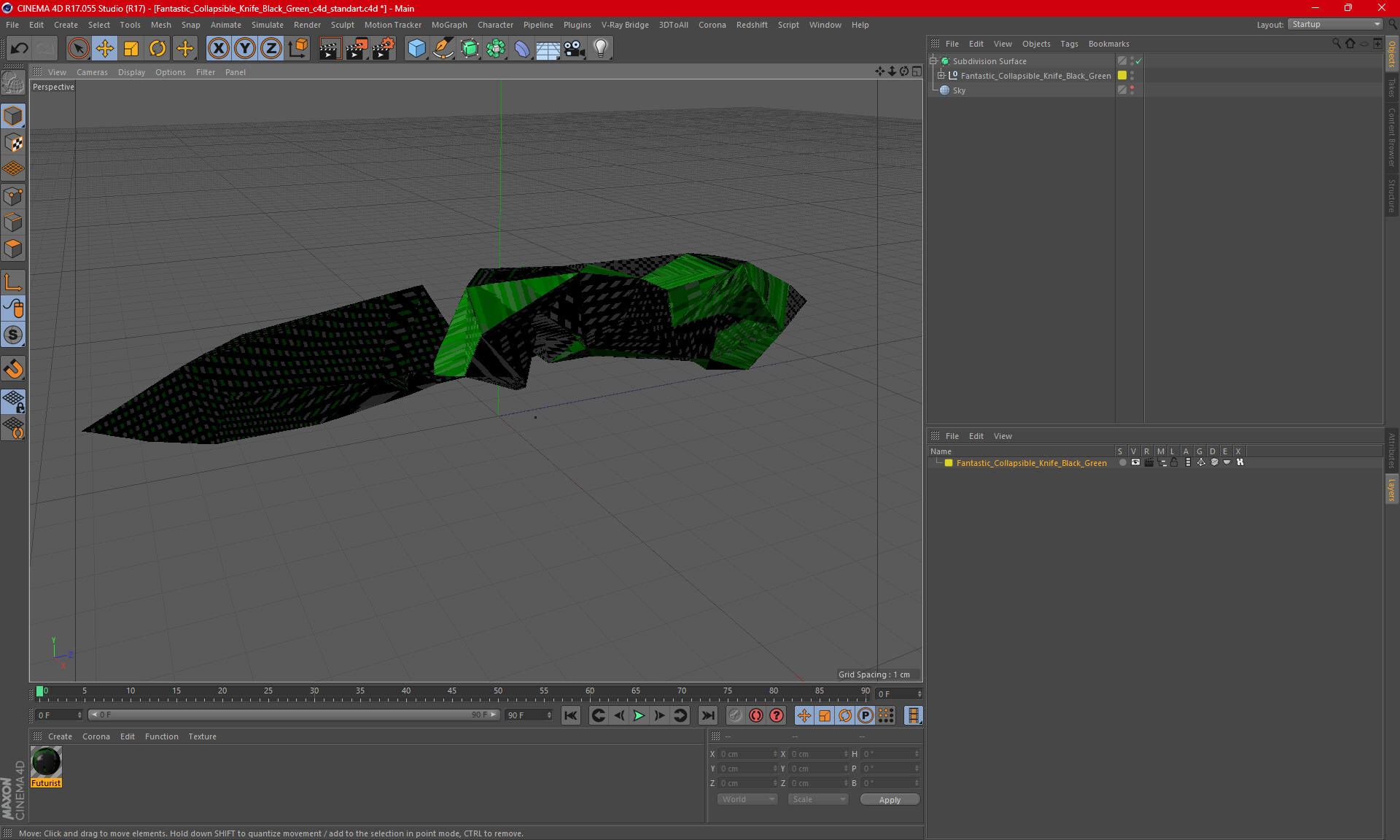Add a Camera object
Screen dimensions: 1400x840
tap(575, 49)
